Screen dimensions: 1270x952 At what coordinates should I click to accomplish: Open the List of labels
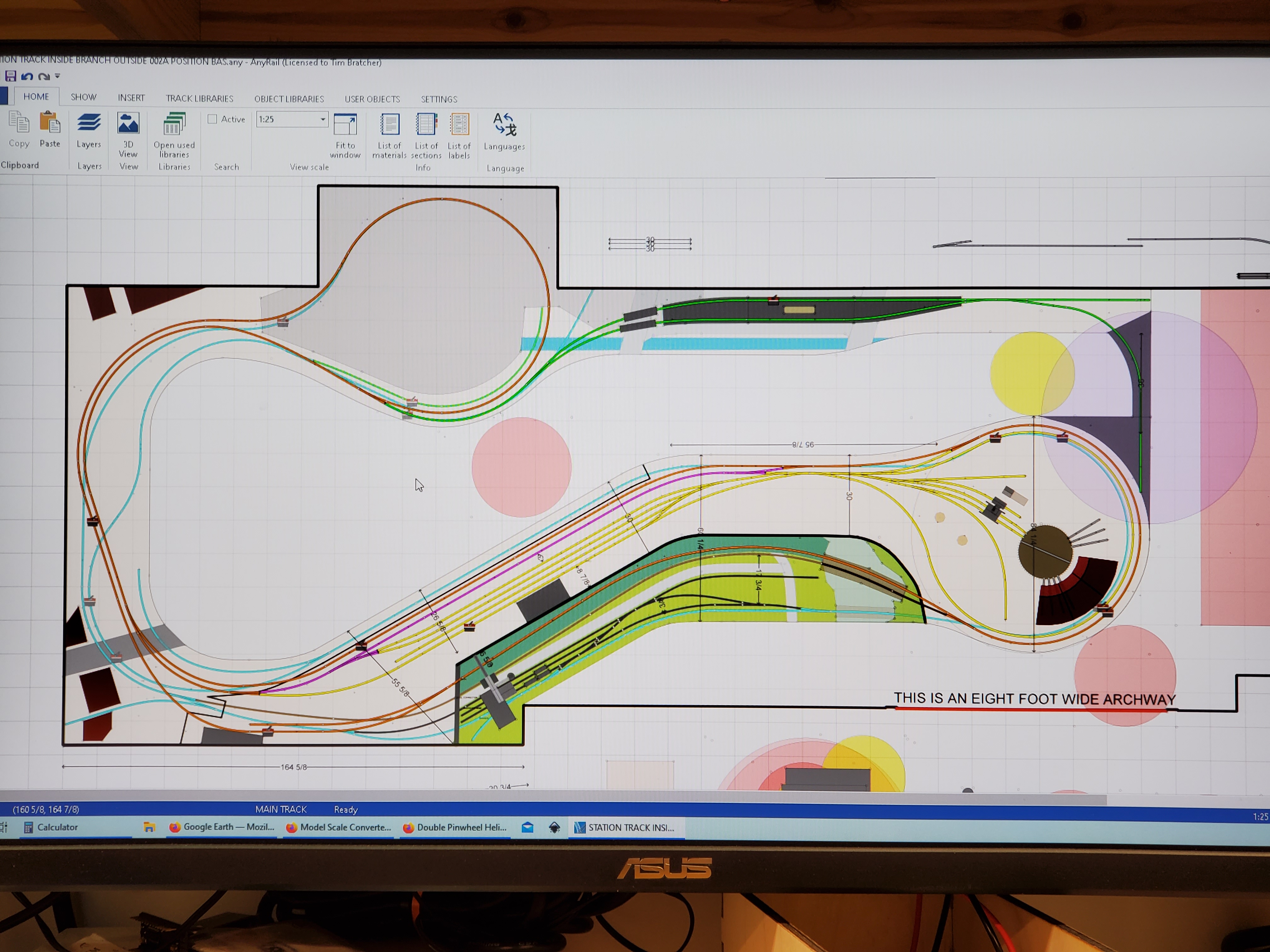(459, 137)
